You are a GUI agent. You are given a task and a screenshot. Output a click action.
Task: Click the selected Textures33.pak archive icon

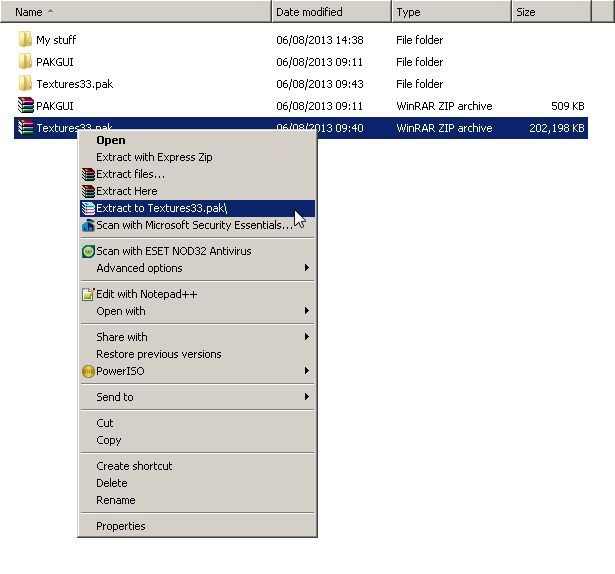coord(26,128)
